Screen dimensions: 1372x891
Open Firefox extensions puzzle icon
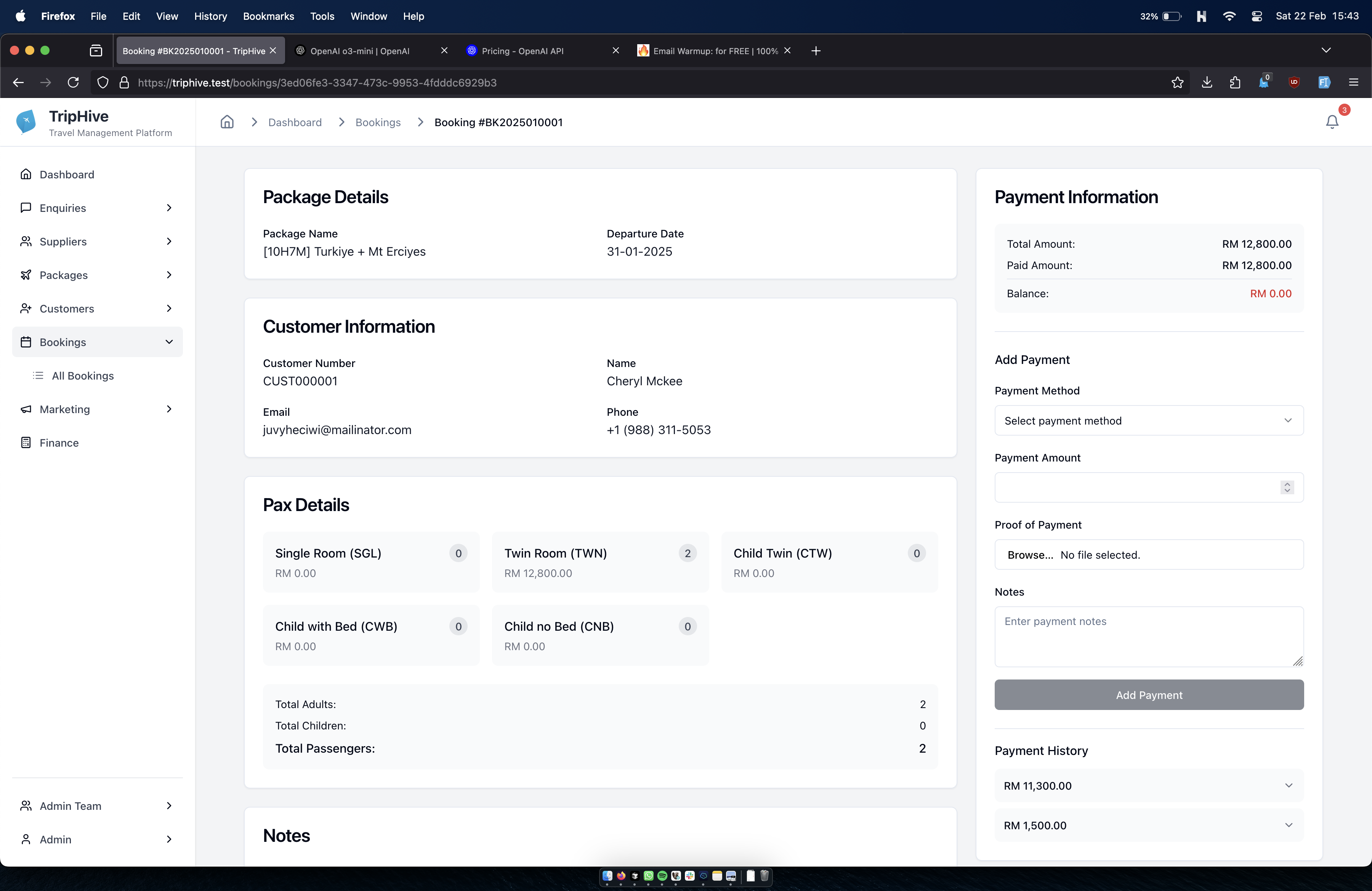(x=1235, y=82)
